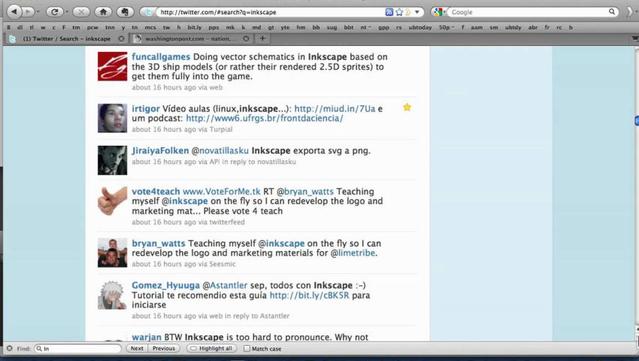
Task: Switch to the Twitter / Search - inkscape tab
Action: (66, 39)
